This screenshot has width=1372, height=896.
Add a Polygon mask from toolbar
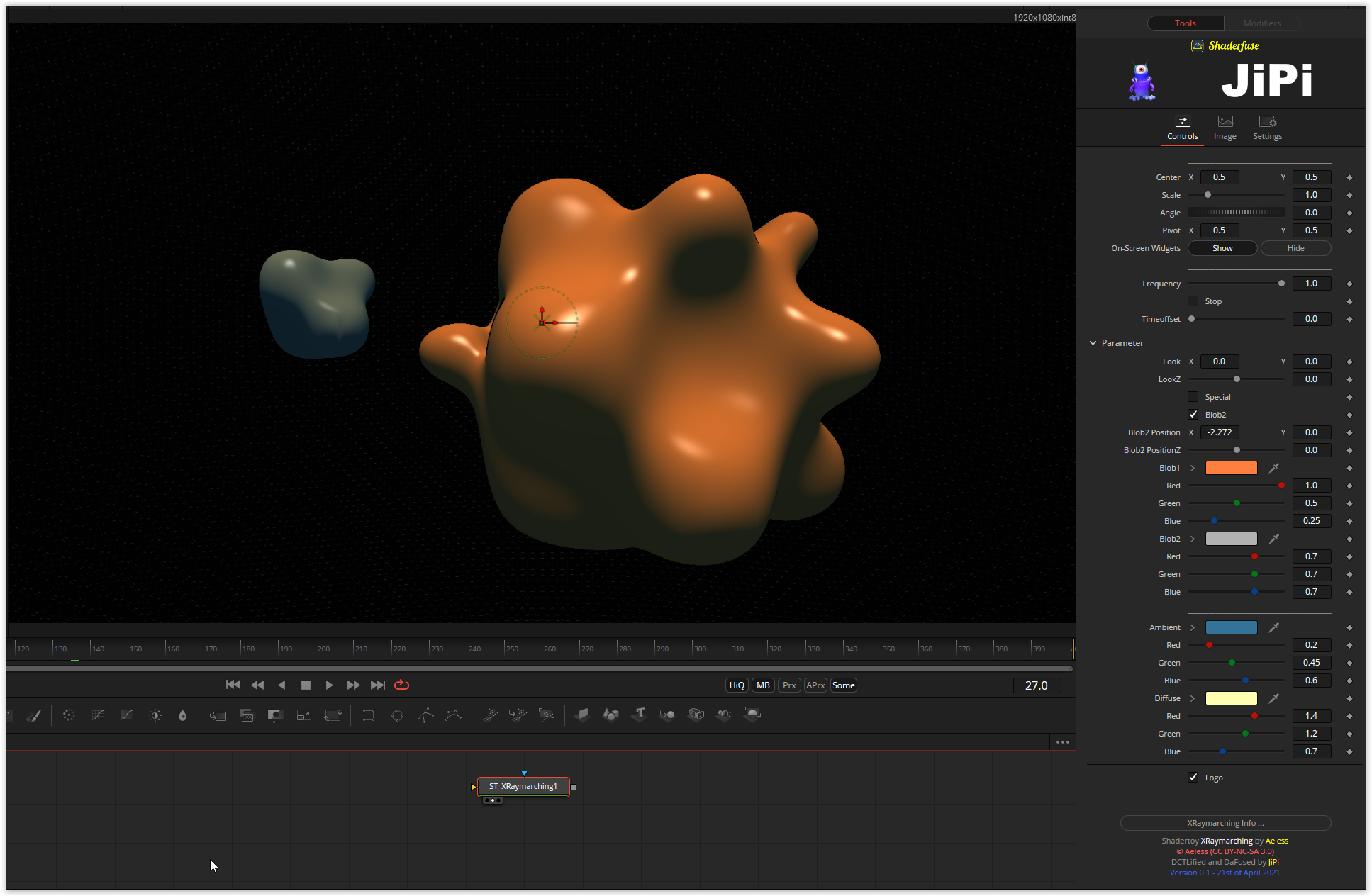coord(425,715)
